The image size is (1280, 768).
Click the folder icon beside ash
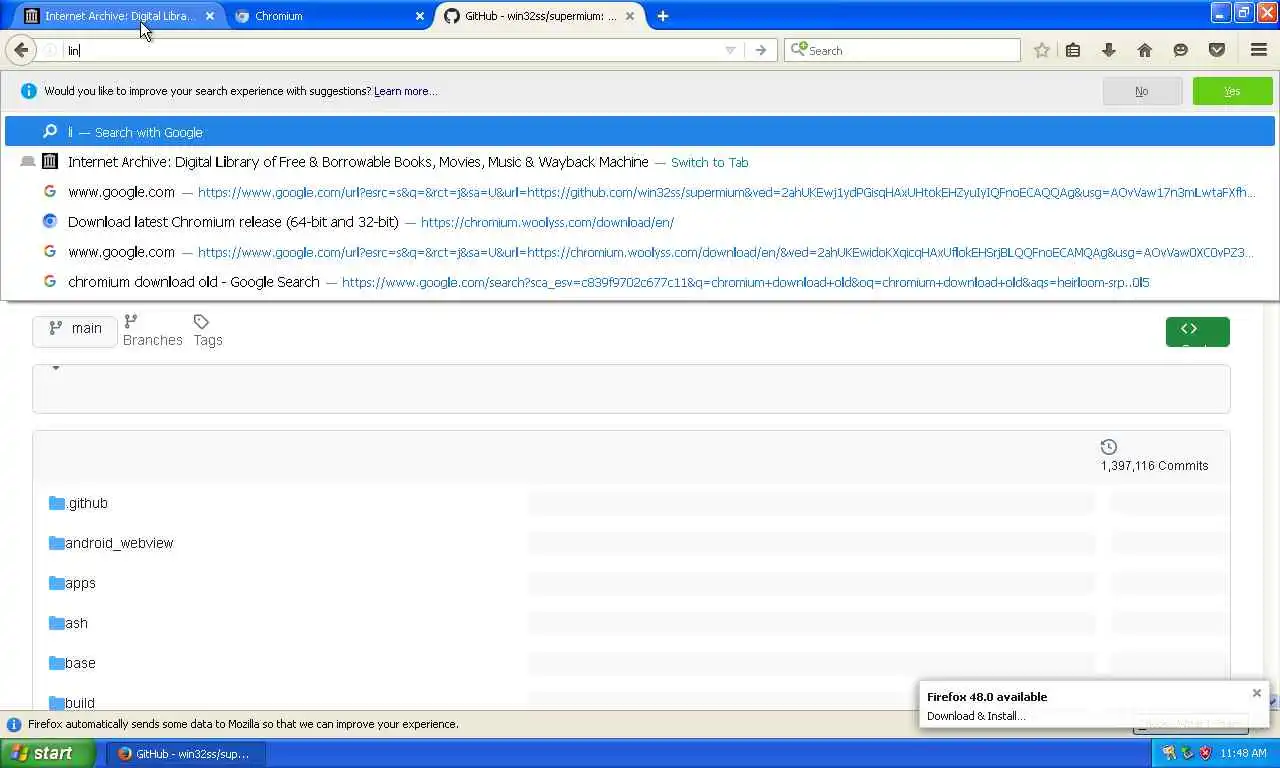[x=56, y=623]
